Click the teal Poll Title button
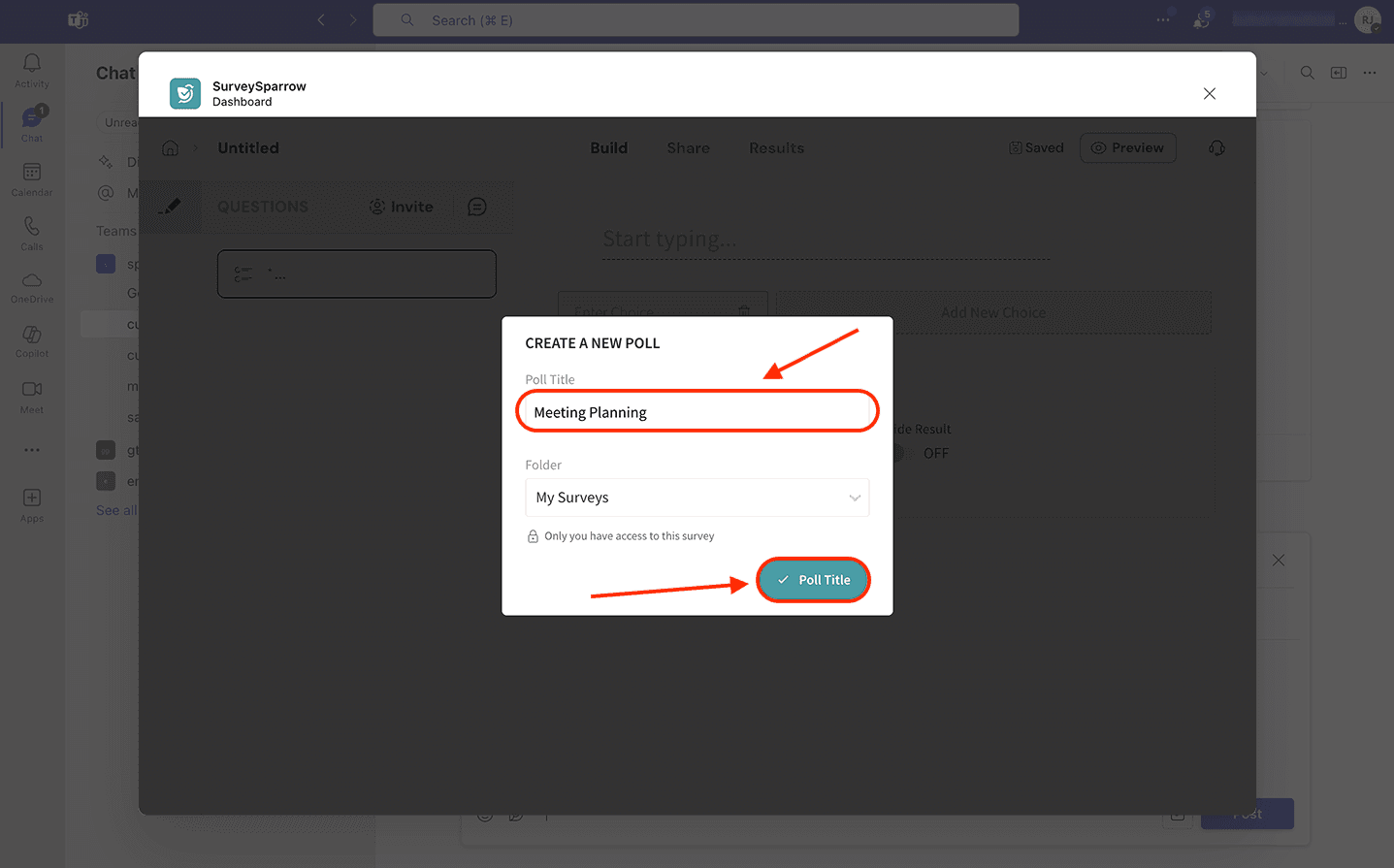The width and height of the screenshot is (1394, 868). pos(813,580)
